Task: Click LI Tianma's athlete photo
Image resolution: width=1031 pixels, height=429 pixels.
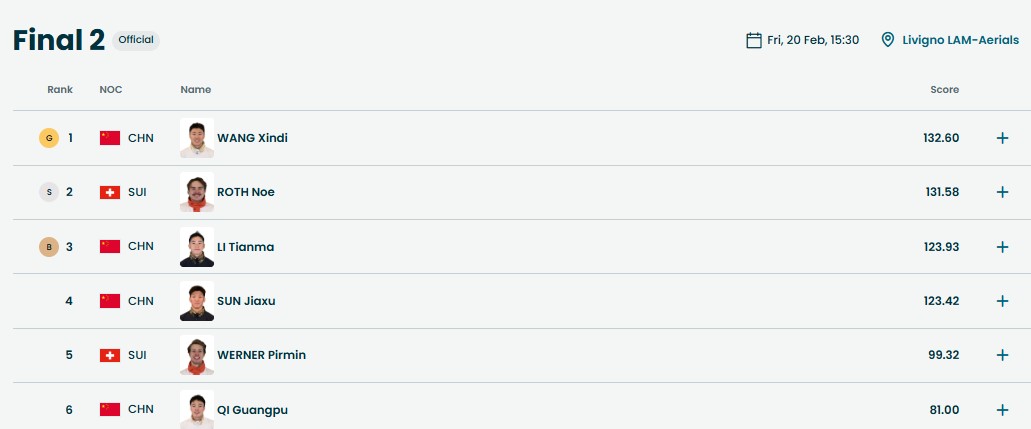Action: click(x=197, y=247)
